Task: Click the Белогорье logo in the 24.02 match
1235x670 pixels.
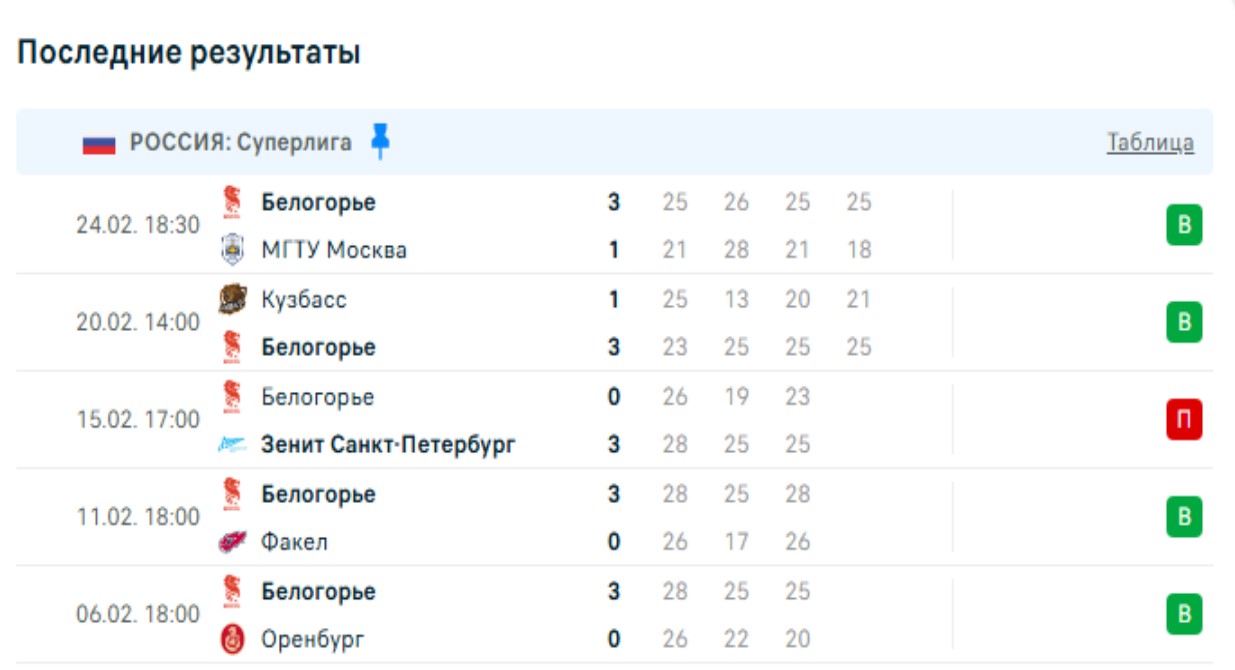Action: pos(232,202)
